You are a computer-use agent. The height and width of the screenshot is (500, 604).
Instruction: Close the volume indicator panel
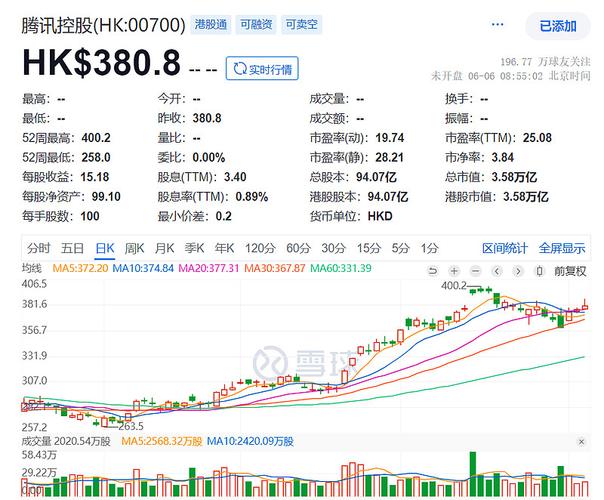pos(581,441)
